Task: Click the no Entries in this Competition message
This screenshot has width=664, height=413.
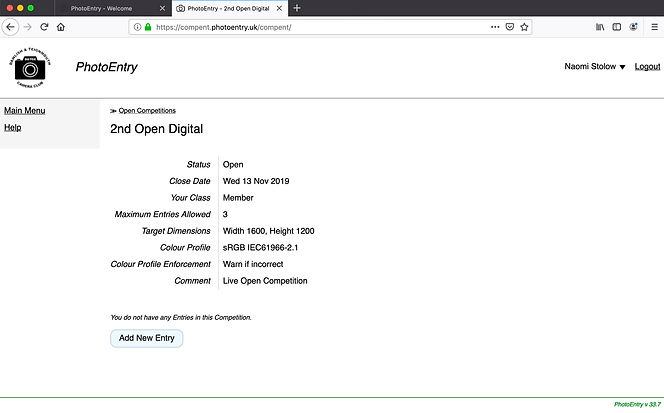Action: point(181,317)
